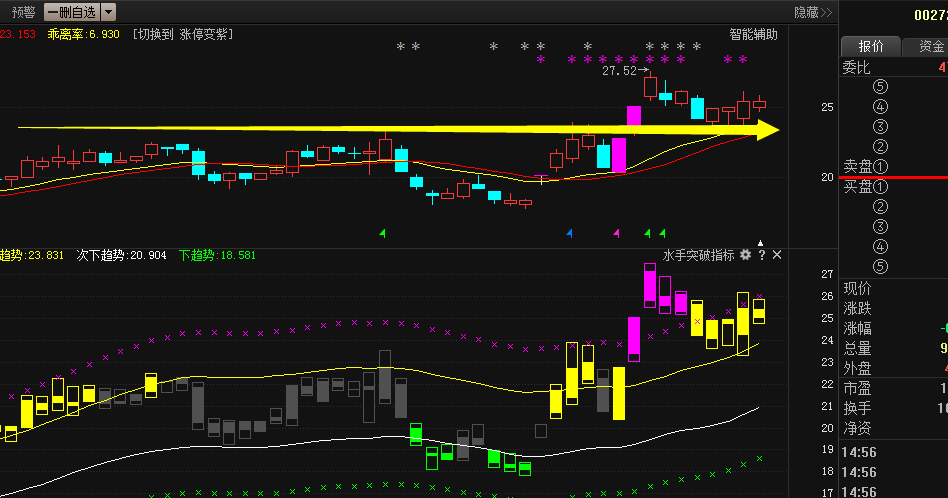This screenshot has width=948, height=498.
Task: Click the small white triangle panel resizer
Action: click(760, 243)
